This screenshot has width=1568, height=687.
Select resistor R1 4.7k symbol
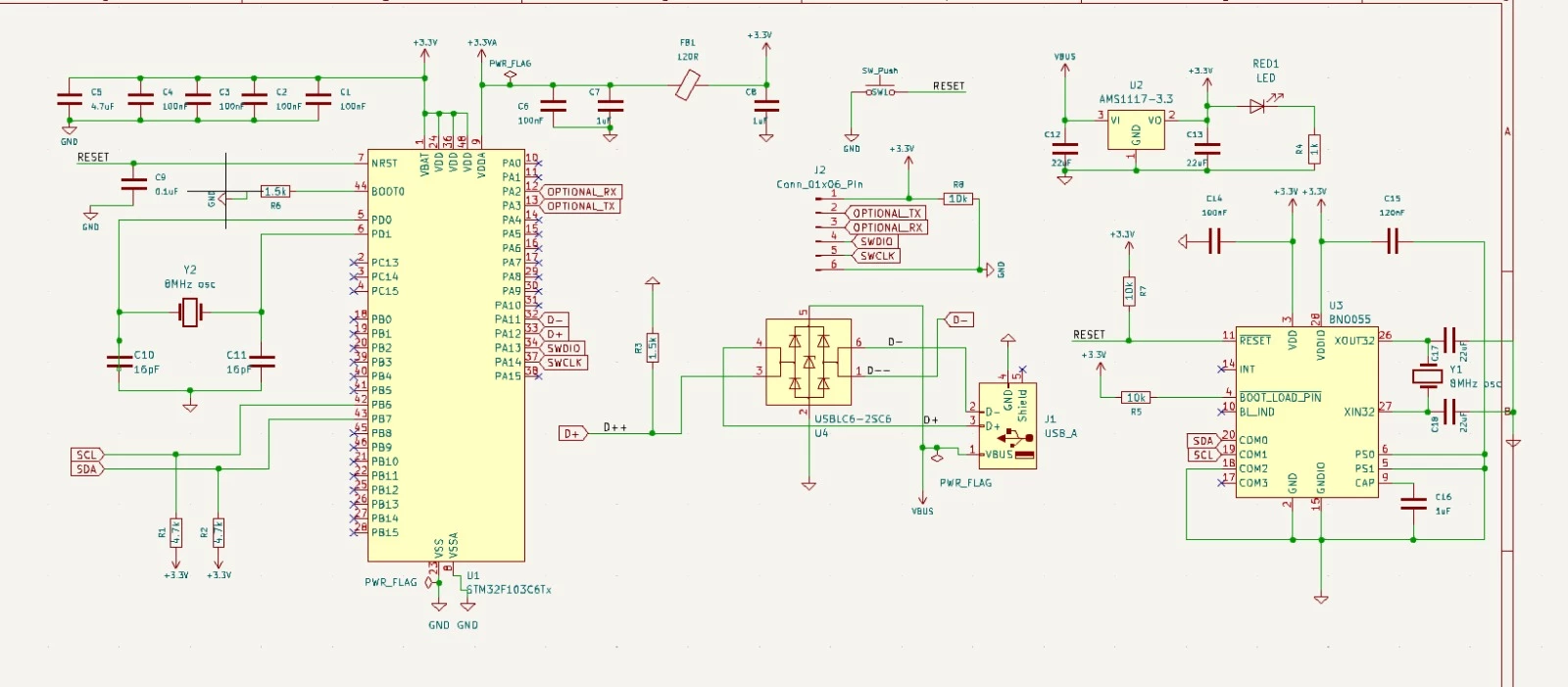point(175,532)
